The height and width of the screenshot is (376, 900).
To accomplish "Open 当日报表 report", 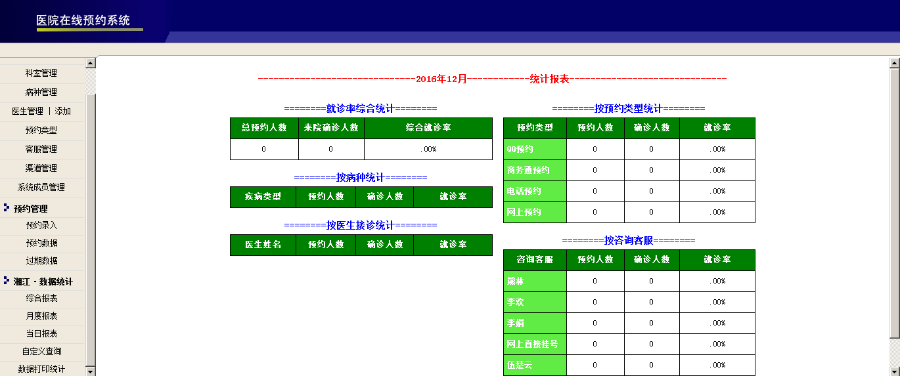I will click(x=41, y=333).
